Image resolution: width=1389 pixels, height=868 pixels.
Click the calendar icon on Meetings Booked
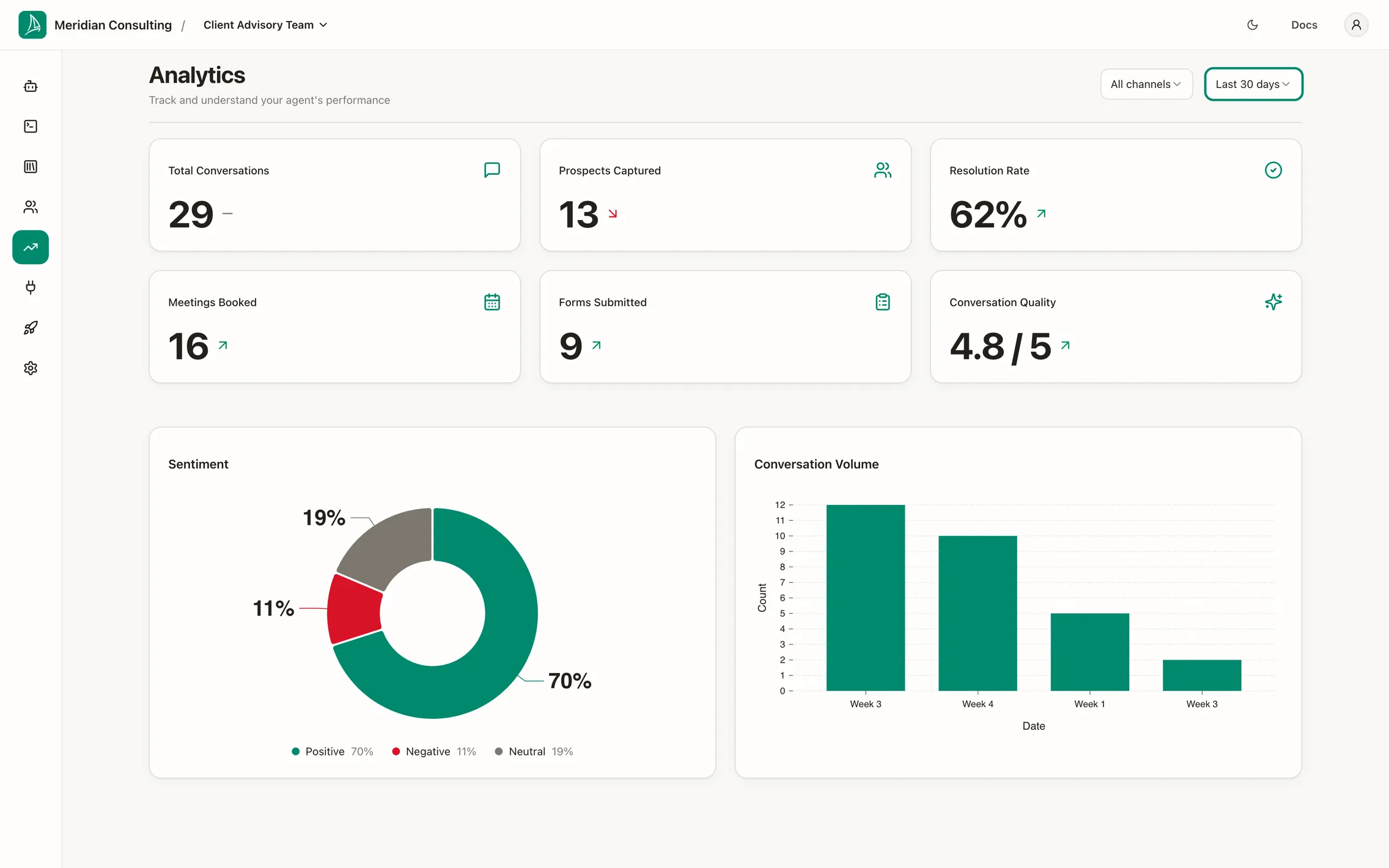pyautogui.click(x=492, y=302)
